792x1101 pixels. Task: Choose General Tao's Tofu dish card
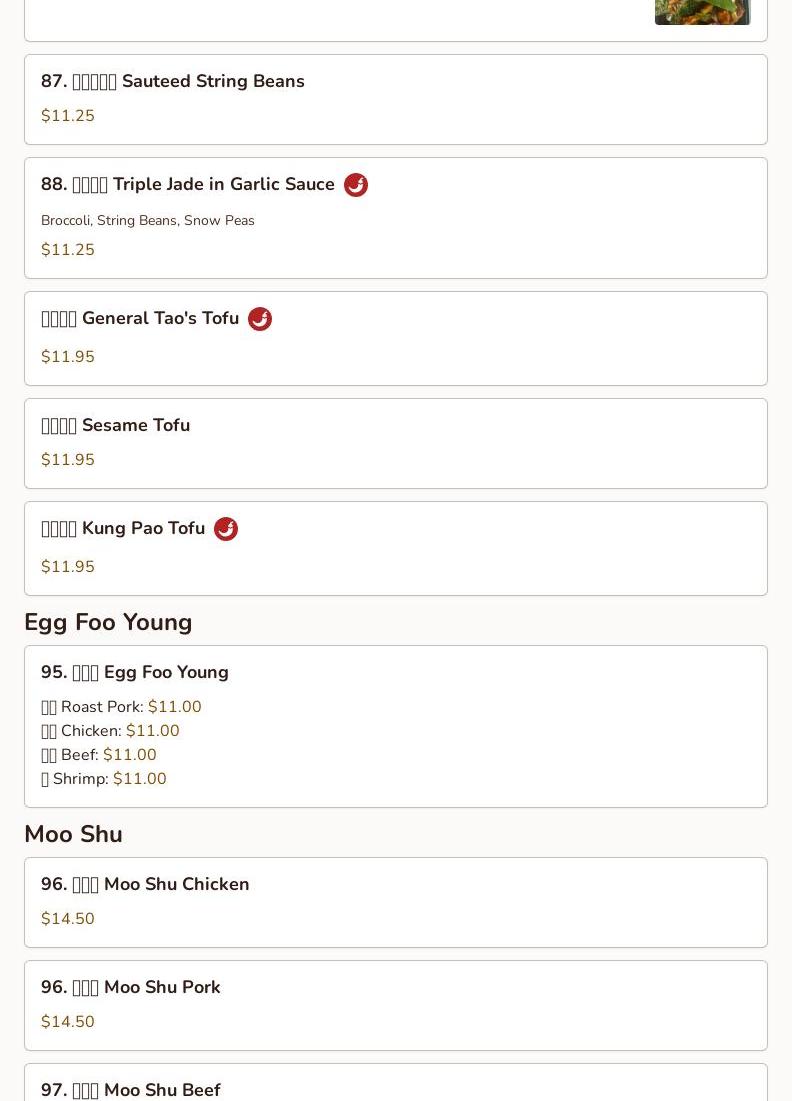point(396,338)
